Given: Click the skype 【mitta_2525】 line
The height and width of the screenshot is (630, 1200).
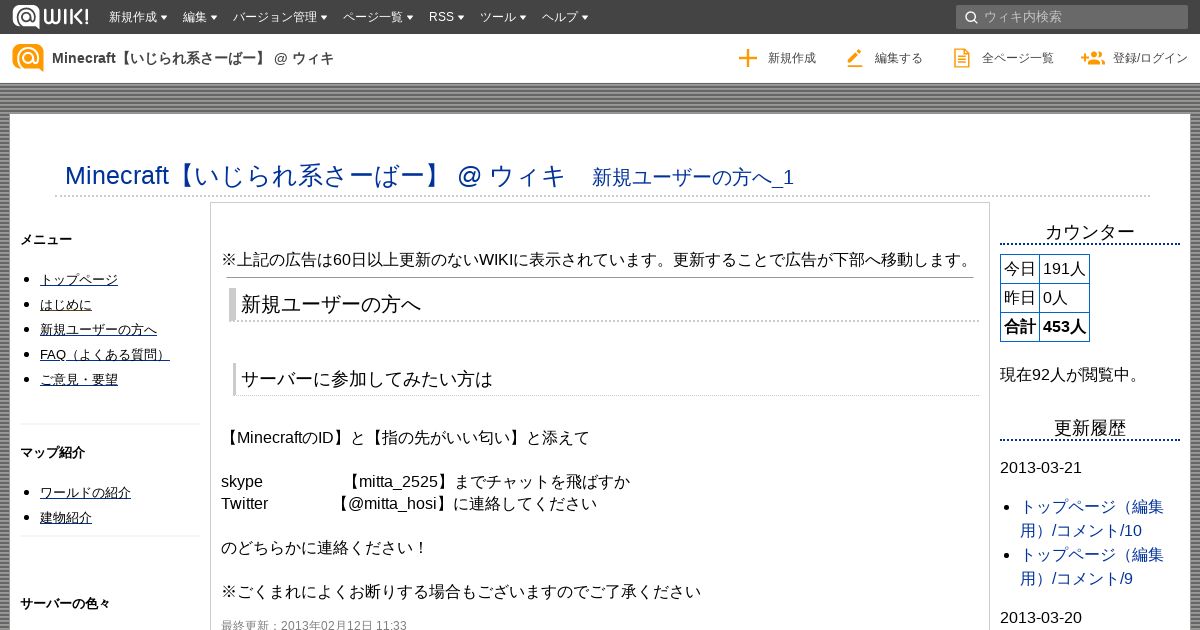Looking at the screenshot, I should point(426,482).
